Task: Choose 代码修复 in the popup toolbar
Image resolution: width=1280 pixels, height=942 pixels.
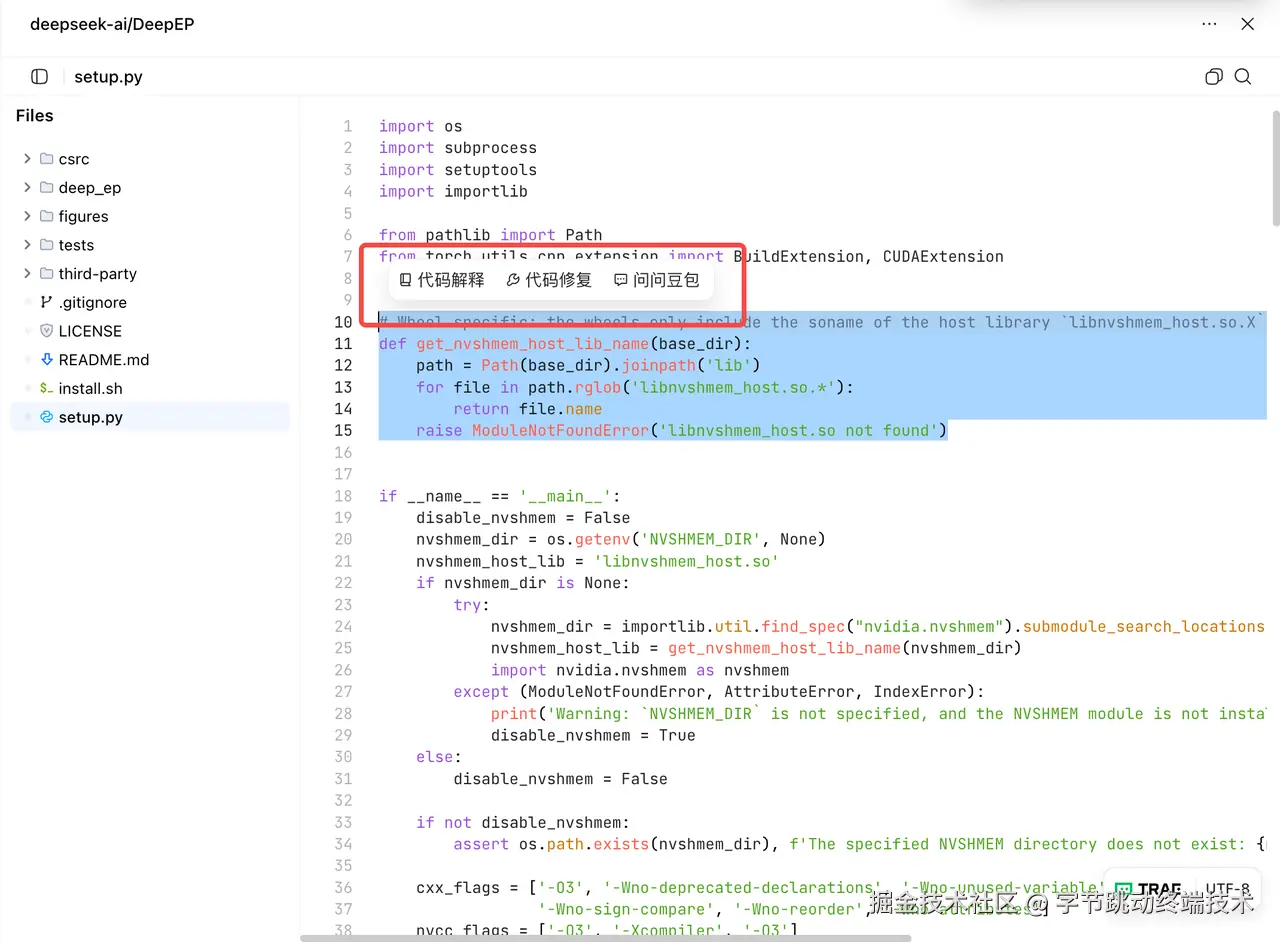Action: click(549, 280)
